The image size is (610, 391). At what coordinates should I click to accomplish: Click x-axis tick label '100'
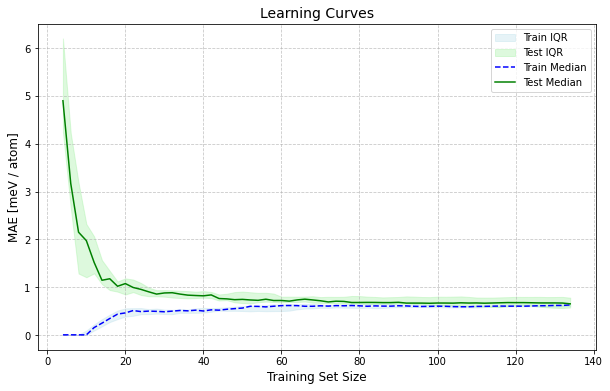click(437, 361)
